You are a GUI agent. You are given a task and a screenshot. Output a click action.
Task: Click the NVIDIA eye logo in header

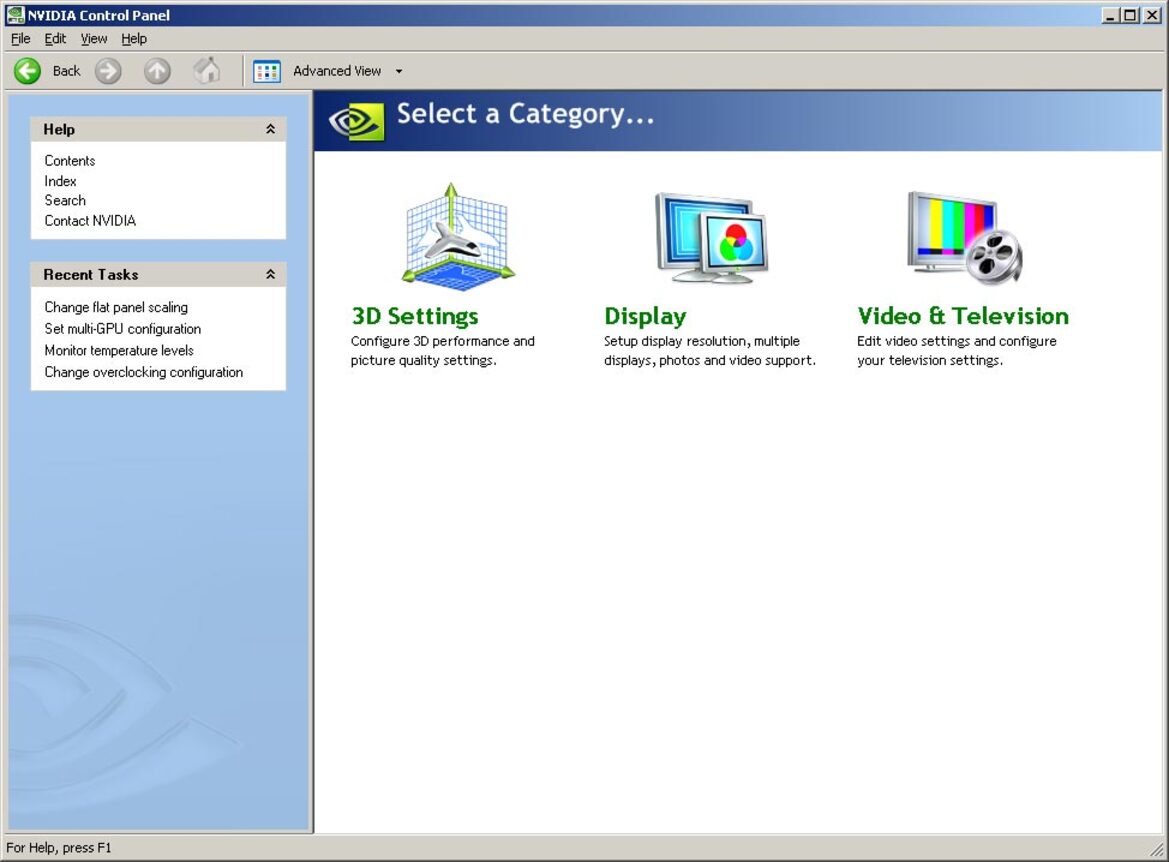click(x=357, y=121)
